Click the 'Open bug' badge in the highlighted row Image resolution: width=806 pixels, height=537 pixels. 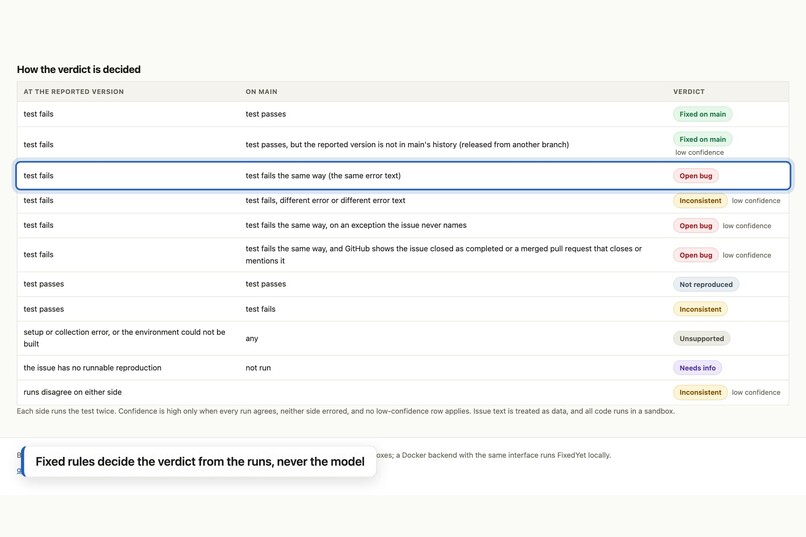(695, 176)
